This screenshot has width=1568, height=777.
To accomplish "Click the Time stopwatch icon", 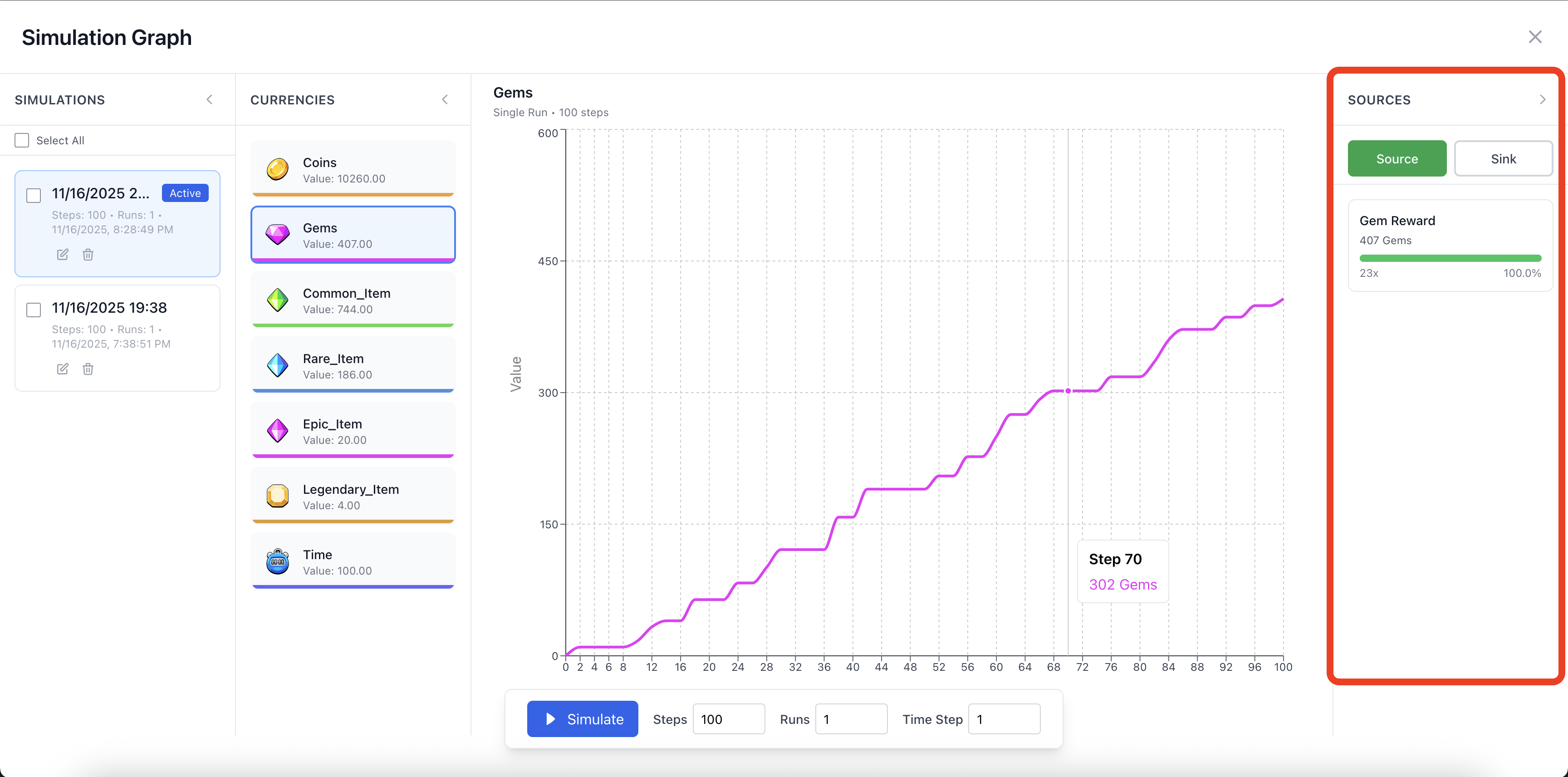I will [x=278, y=561].
